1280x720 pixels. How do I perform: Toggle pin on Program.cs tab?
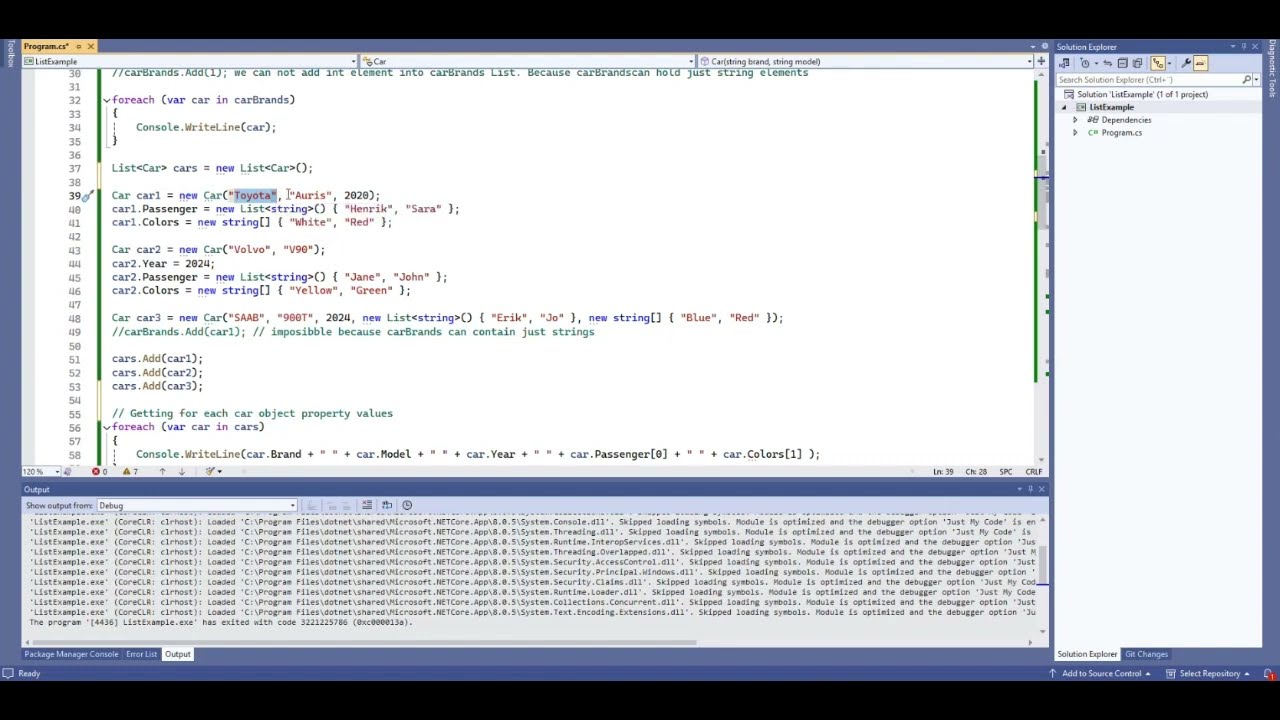click(x=79, y=46)
